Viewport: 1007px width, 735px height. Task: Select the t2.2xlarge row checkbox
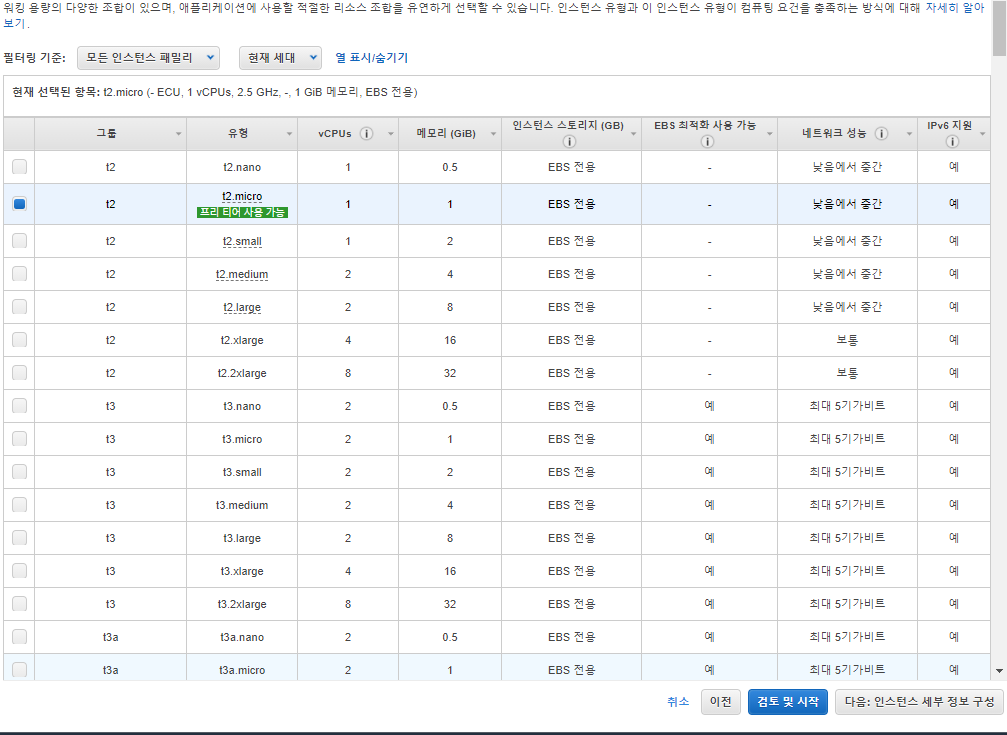pyautogui.click(x=19, y=373)
